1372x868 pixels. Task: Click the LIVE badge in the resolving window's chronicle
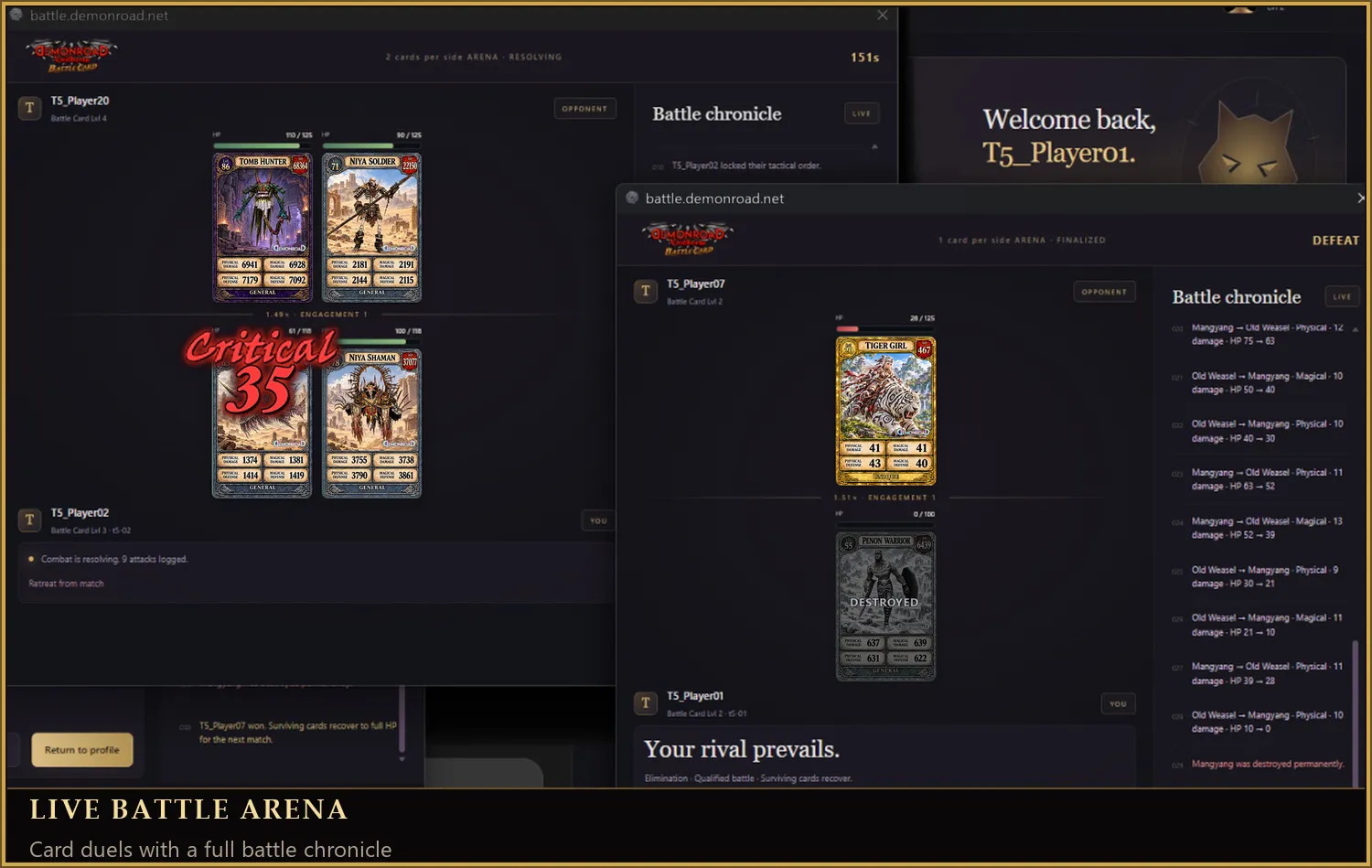coord(862,113)
